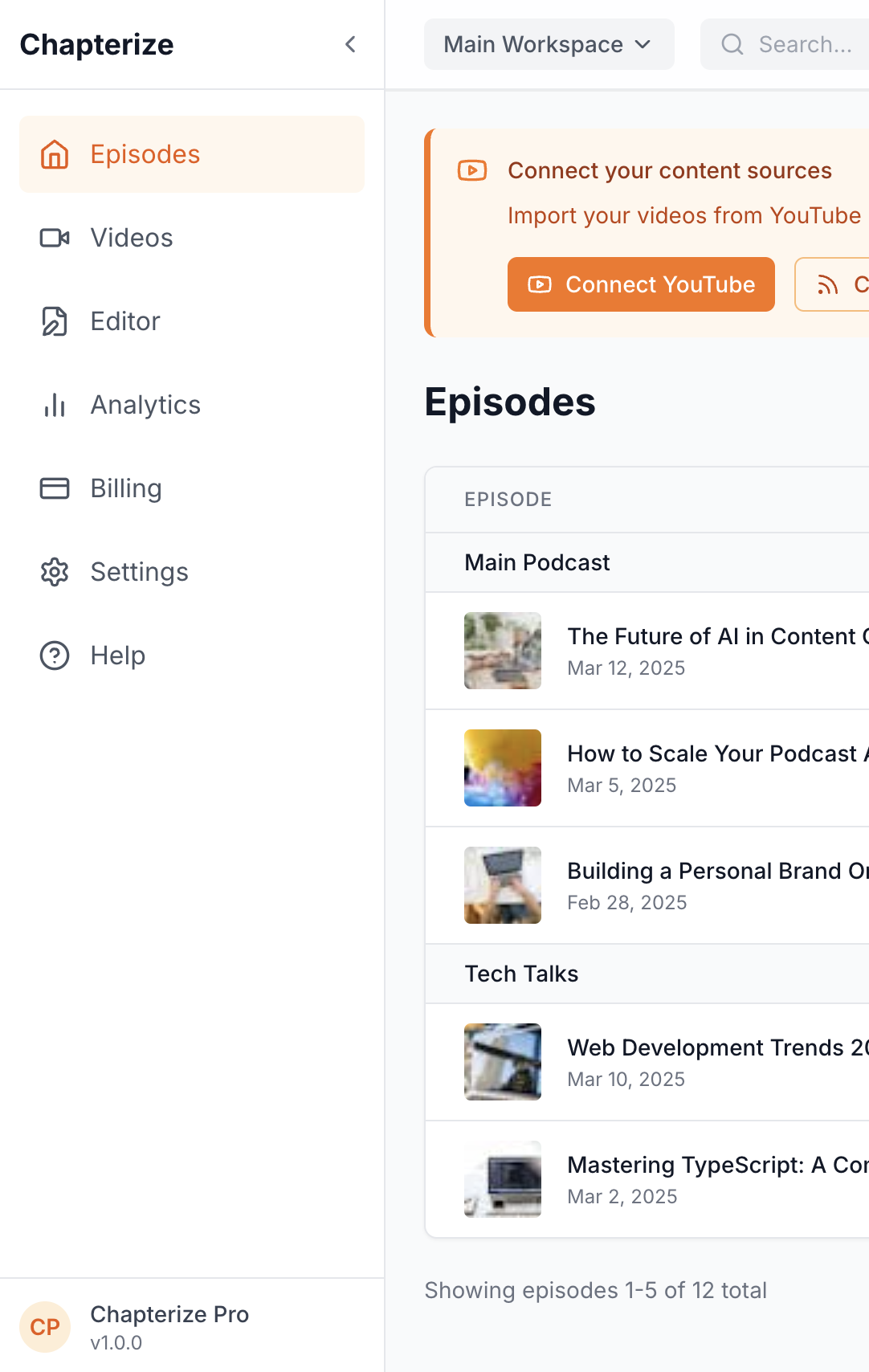Image resolution: width=869 pixels, height=1372 pixels.
Task: Click the Videos camera icon
Action: coord(55,238)
